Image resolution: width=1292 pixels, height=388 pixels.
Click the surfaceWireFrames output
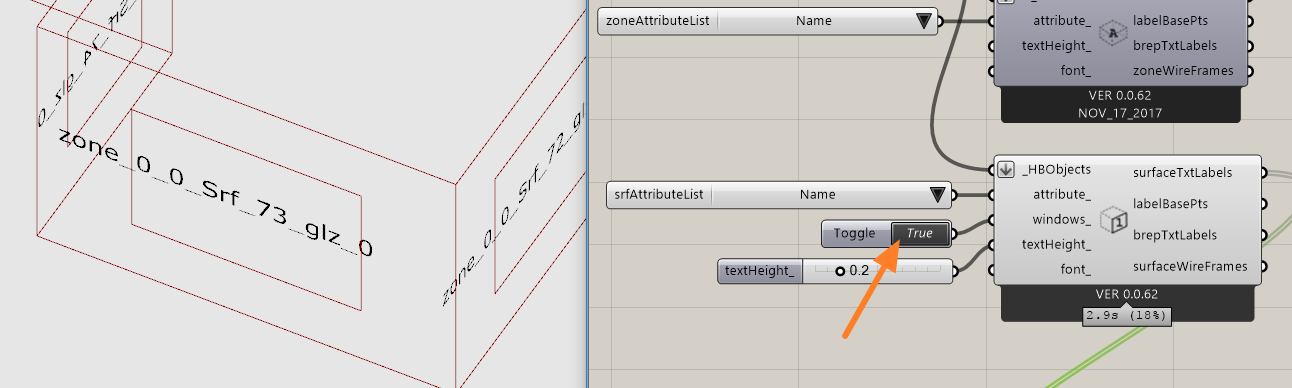(x=1190, y=267)
